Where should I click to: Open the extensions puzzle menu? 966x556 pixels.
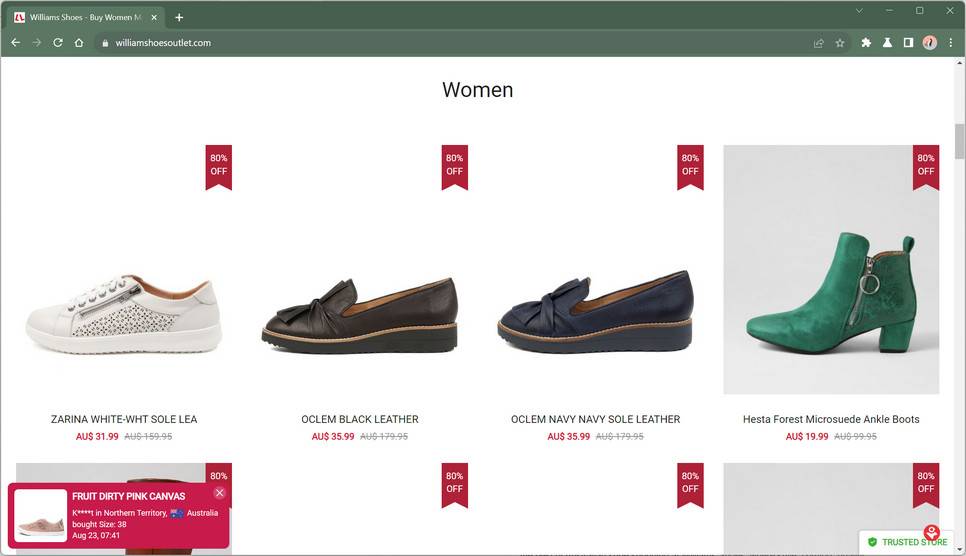tap(866, 43)
